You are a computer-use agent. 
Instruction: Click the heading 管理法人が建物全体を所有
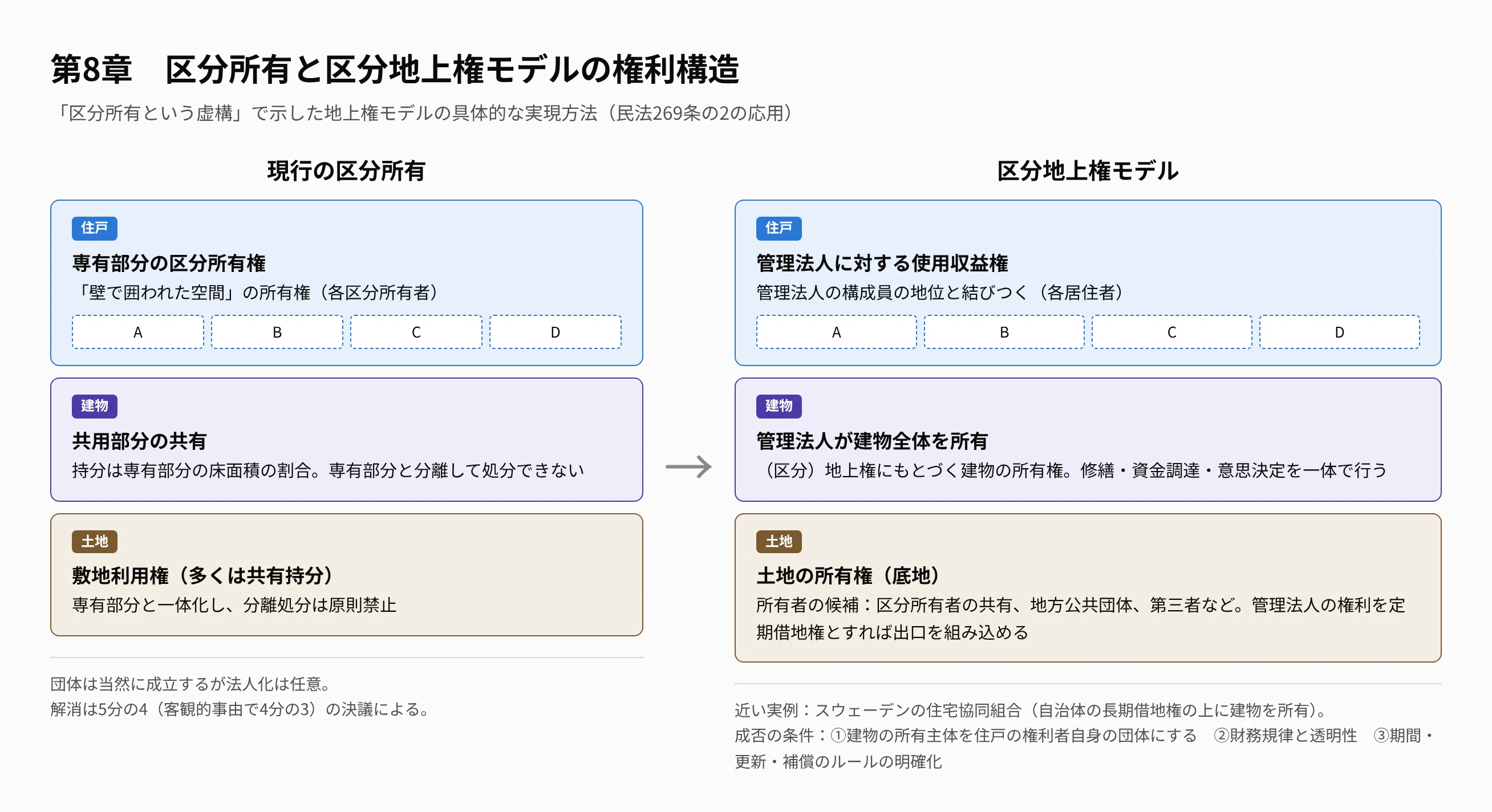coord(871,441)
